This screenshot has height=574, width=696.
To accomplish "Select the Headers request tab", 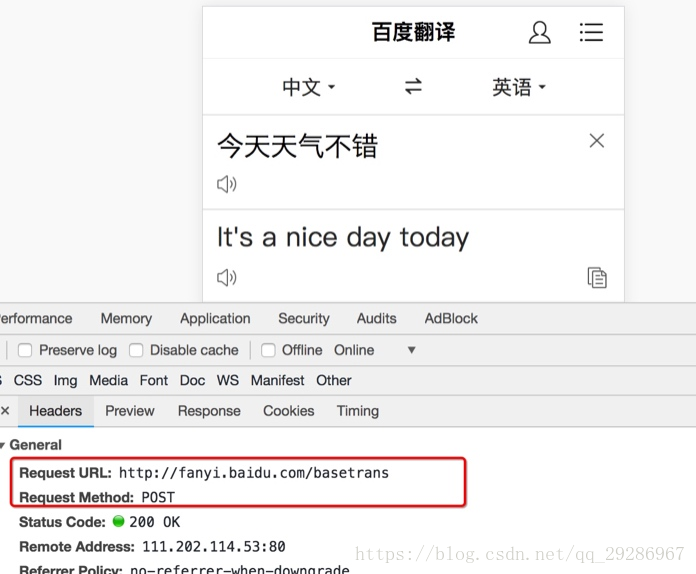I will coord(55,411).
